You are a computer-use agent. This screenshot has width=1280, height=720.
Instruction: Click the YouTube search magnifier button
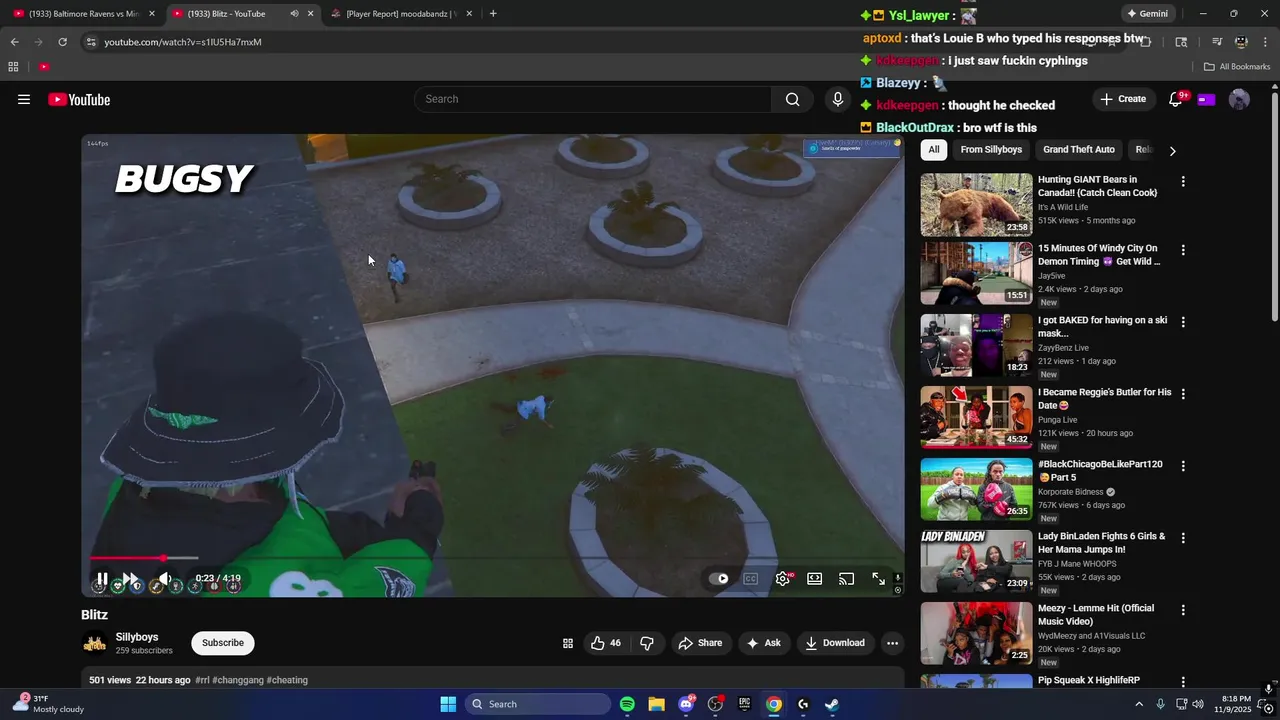(x=792, y=99)
